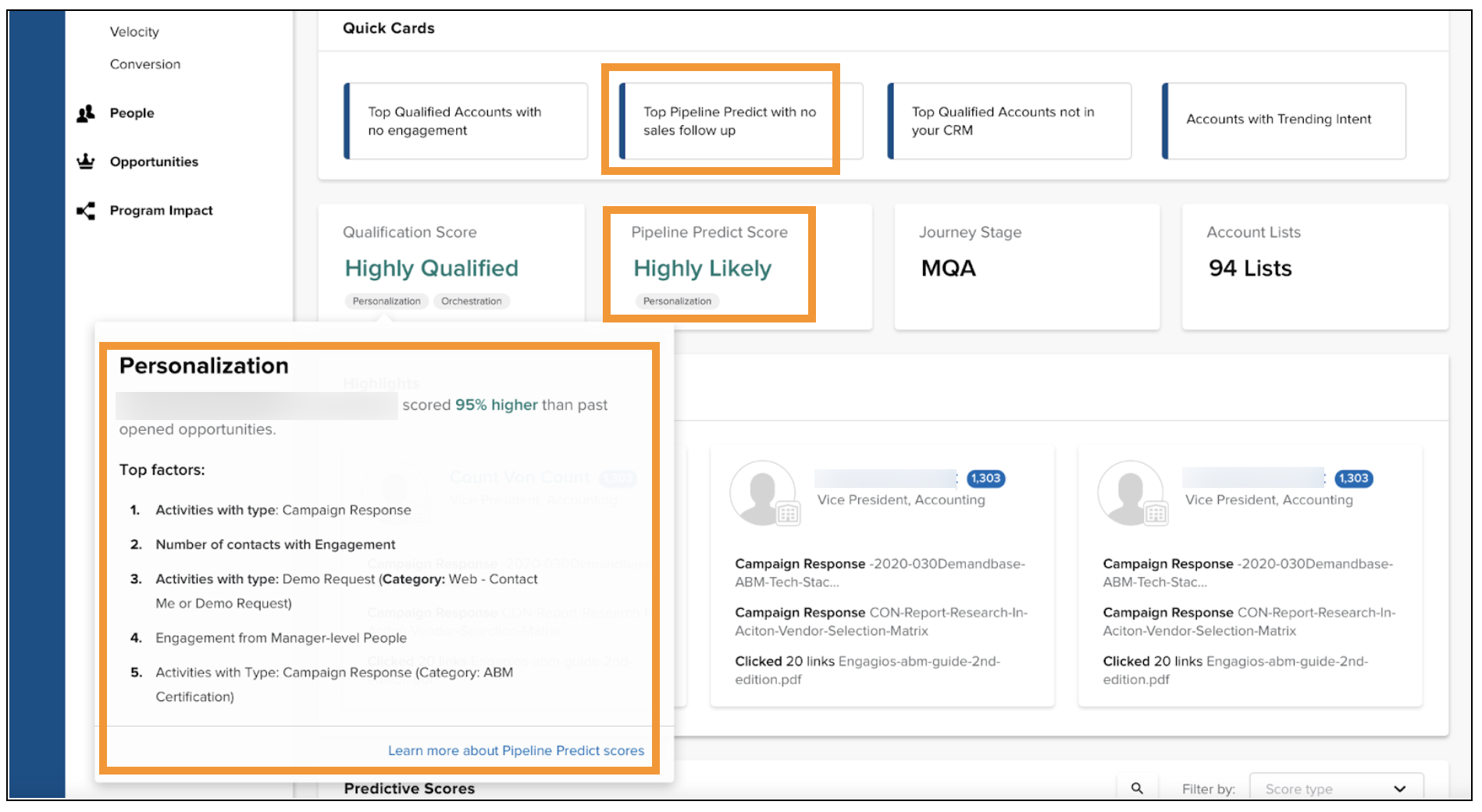Viewport: 1482px width, 812px height.
Task: Click Learn more about Pipeline Predict scores link
Action: (516, 750)
